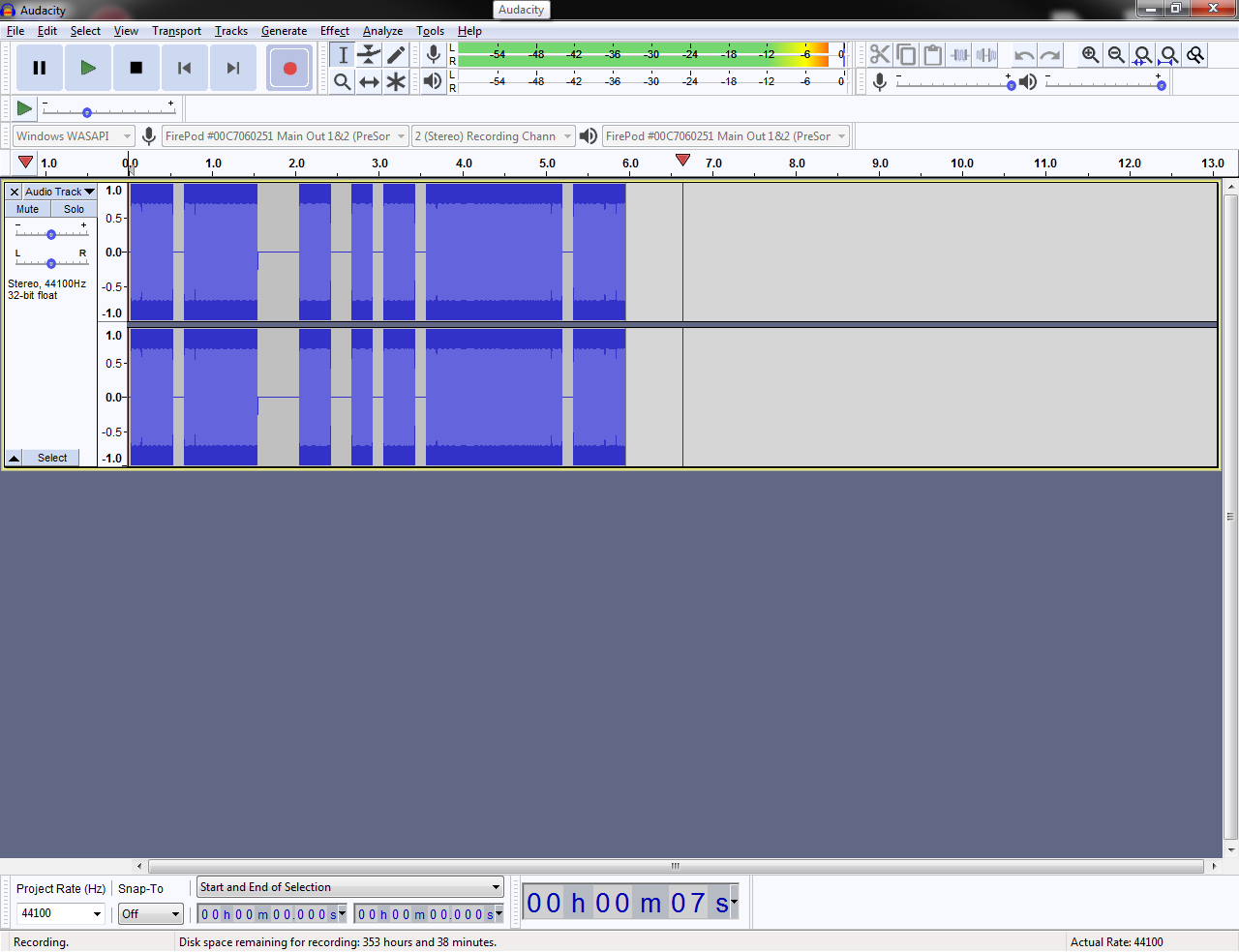
Task: Click the Redo arrow icon
Action: pyautogui.click(x=1050, y=54)
